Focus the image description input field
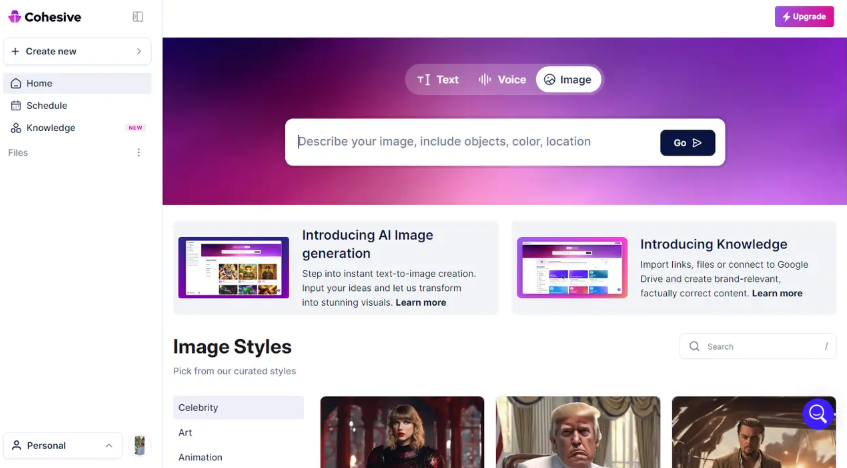 click(x=474, y=142)
